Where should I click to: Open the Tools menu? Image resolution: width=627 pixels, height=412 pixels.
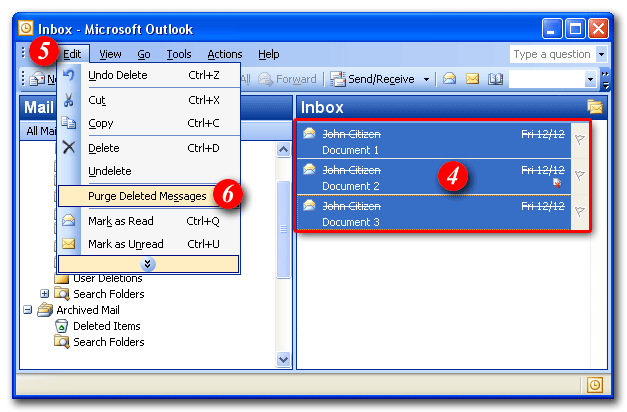tap(179, 54)
